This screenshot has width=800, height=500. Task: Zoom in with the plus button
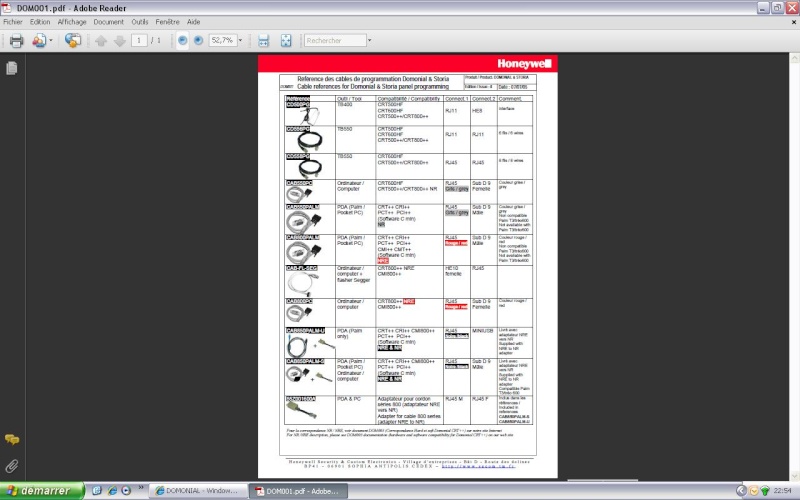[198, 40]
